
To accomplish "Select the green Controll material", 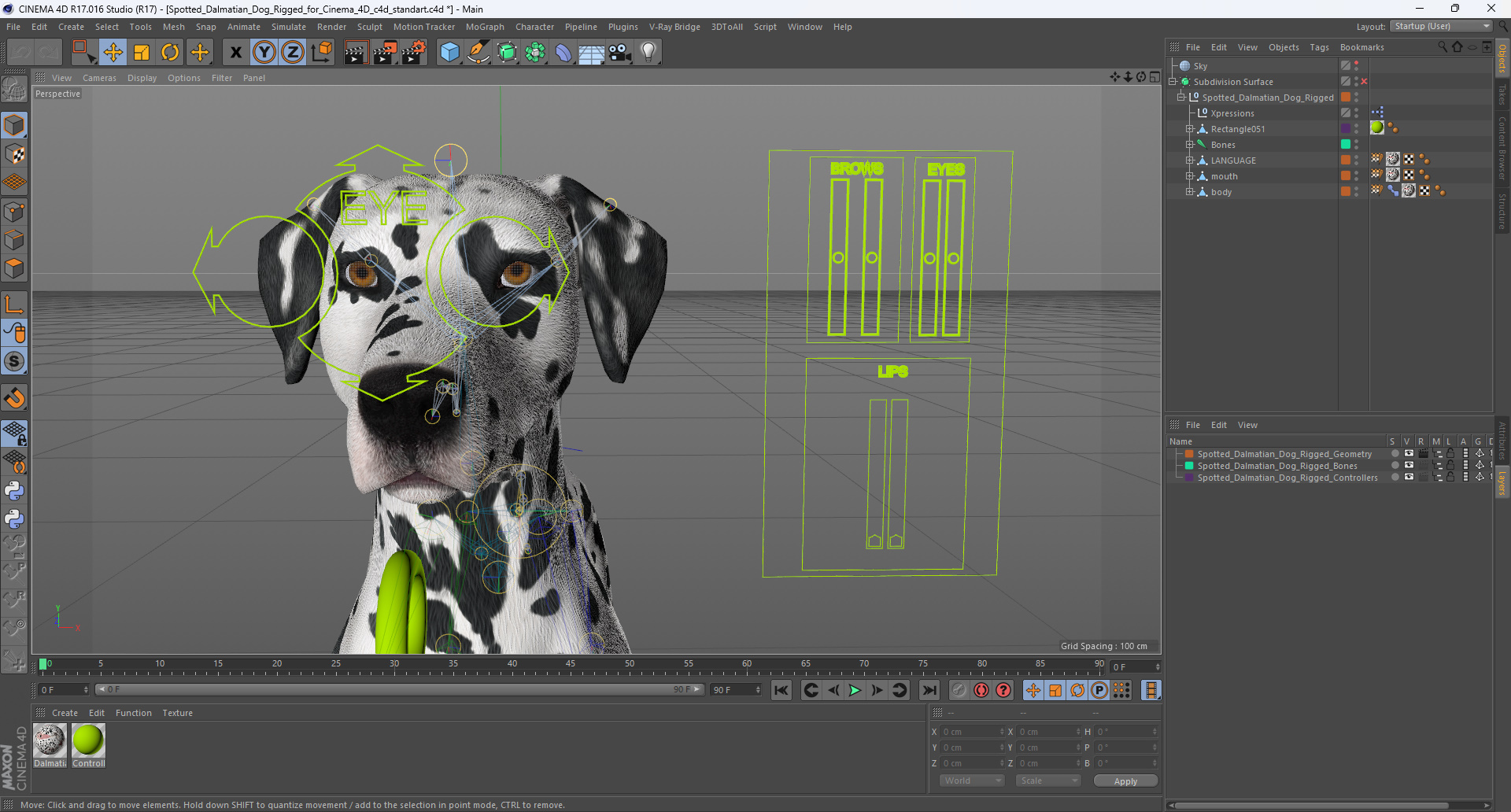I will coord(88,740).
